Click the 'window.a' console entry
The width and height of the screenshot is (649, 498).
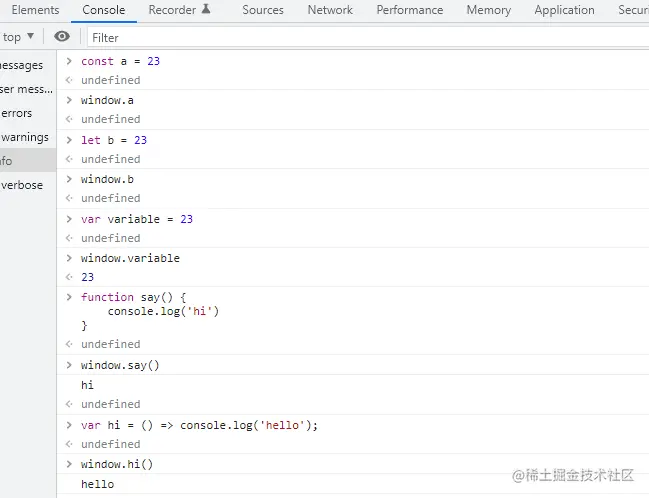[107, 100]
